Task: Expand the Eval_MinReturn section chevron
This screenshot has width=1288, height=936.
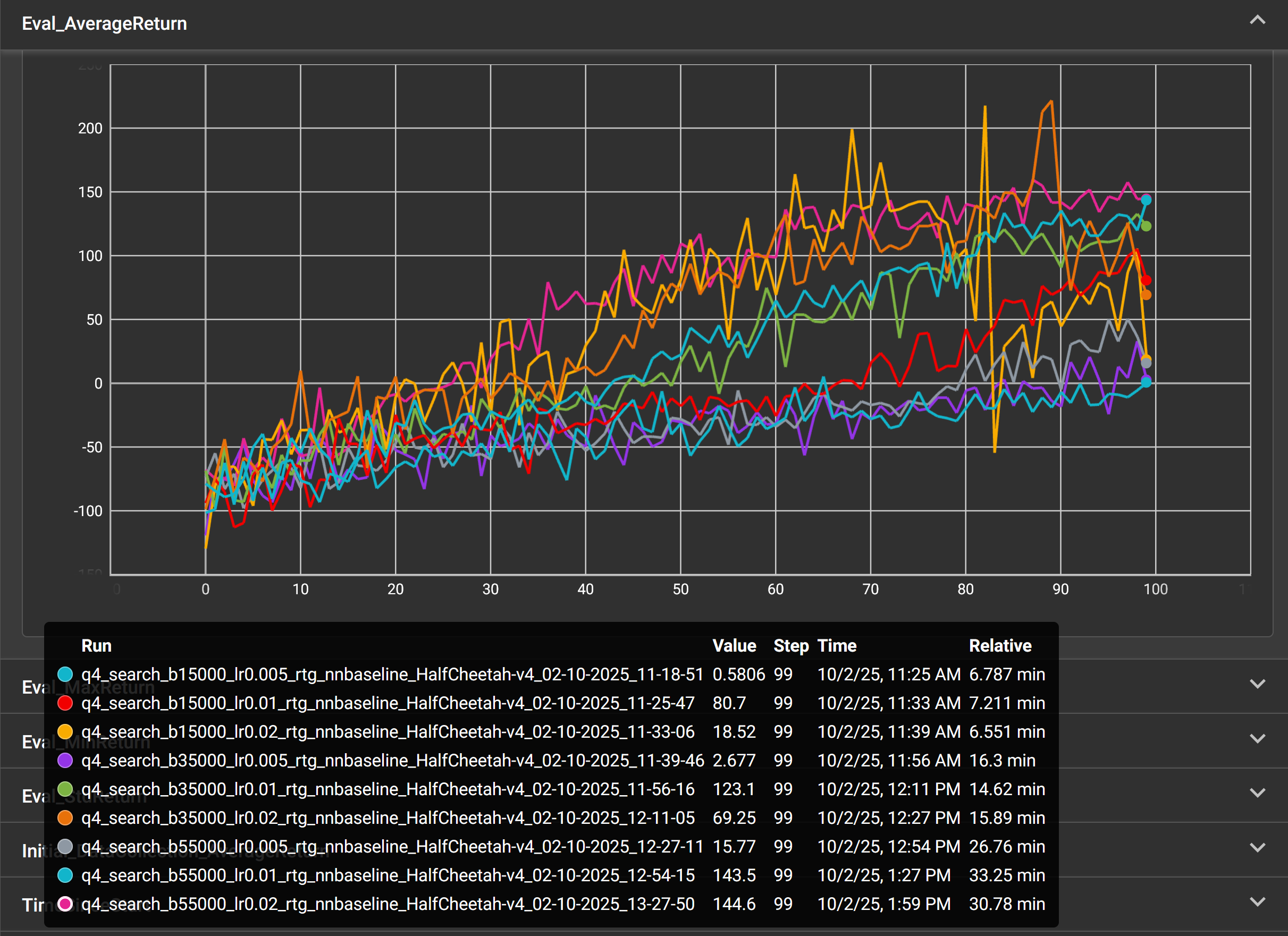Action: click(1257, 738)
